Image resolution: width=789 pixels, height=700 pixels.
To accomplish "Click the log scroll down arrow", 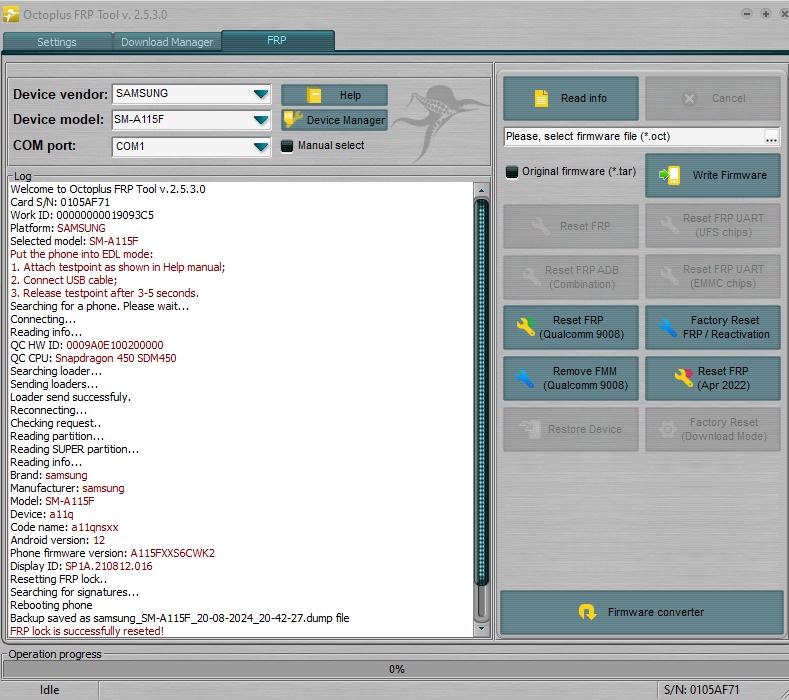I will pyautogui.click(x=482, y=629).
